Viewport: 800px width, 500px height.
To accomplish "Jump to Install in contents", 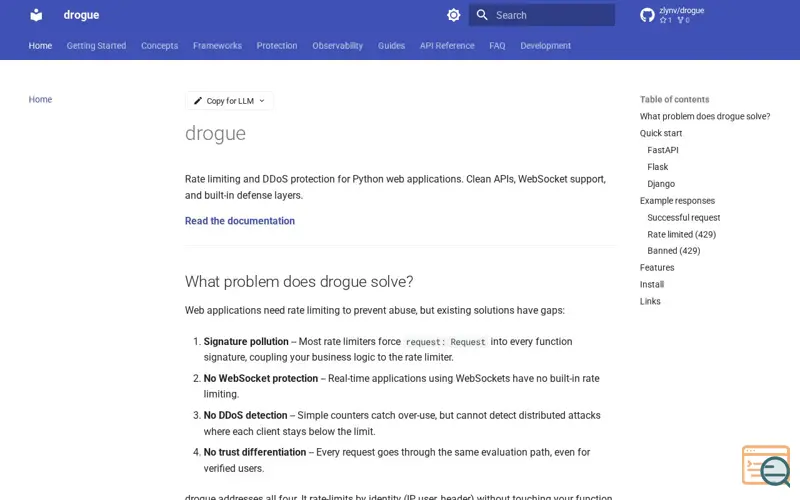I will point(652,284).
